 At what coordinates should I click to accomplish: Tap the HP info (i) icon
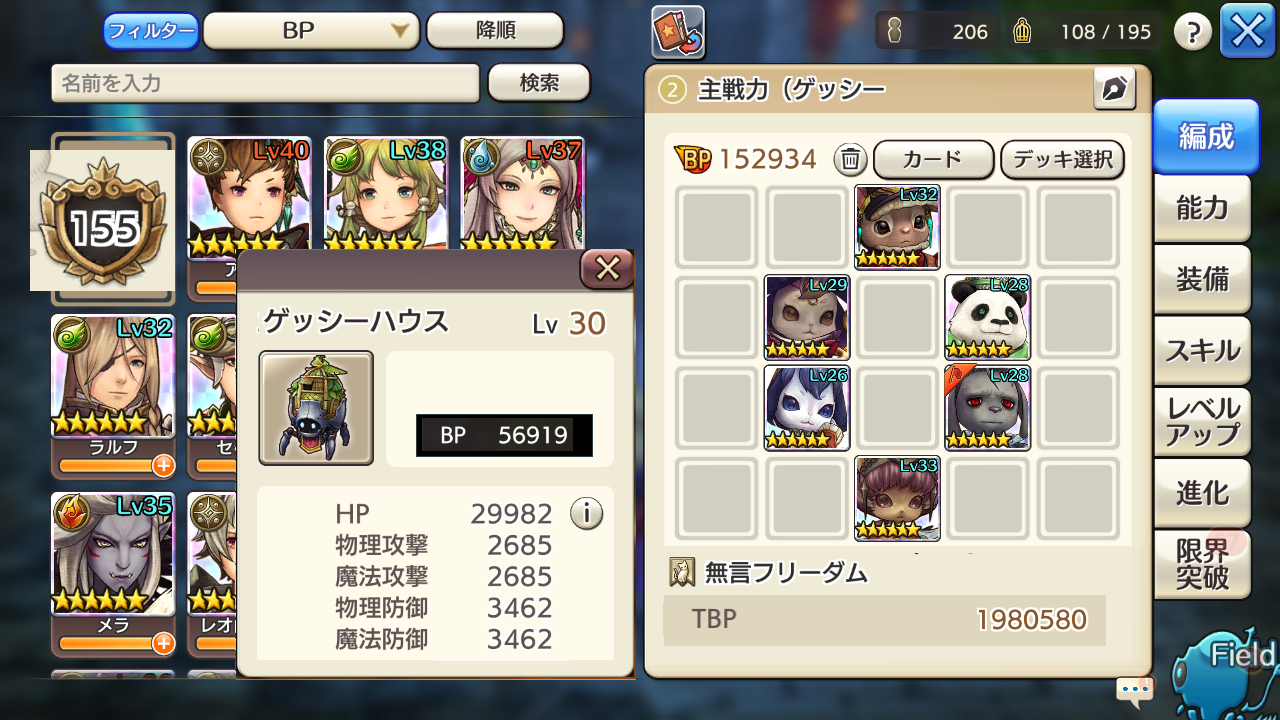[586, 514]
